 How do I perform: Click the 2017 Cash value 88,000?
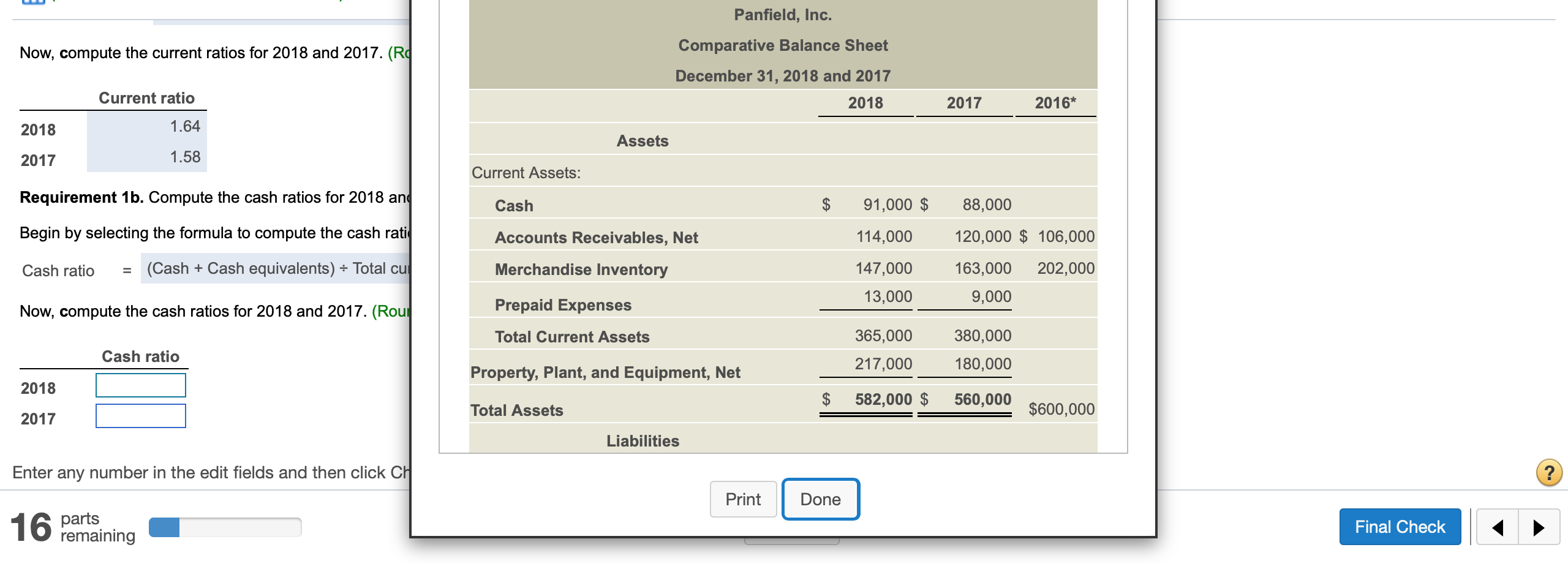tap(987, 205)
